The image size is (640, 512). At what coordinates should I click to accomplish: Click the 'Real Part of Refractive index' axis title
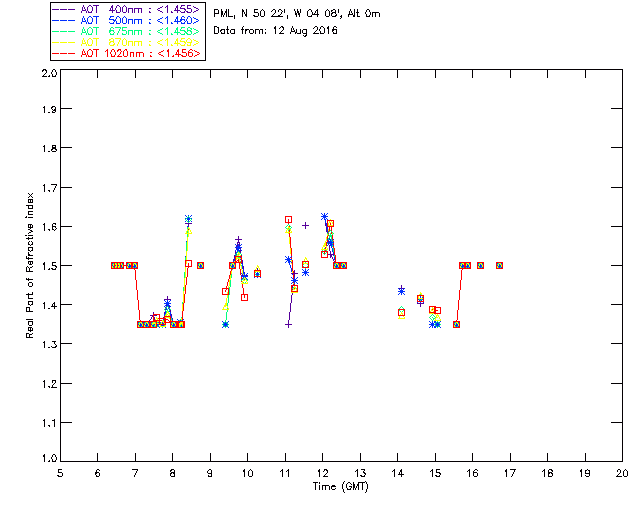tap(29, 265)
